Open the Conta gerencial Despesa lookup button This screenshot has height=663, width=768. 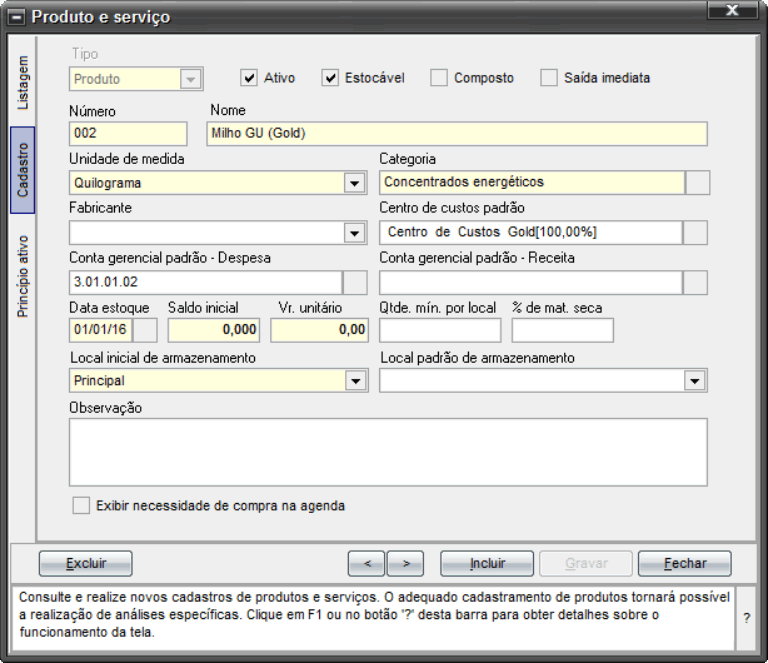pyautogui.click(x=355, y=283)
